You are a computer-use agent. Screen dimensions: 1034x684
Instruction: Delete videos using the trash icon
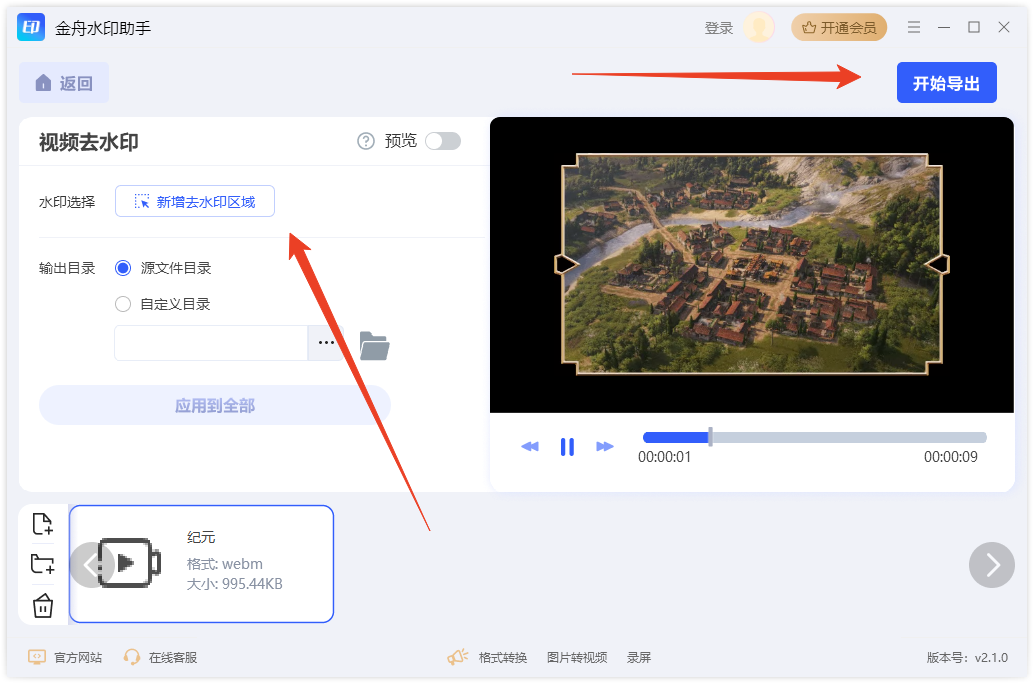pos(43,605)
